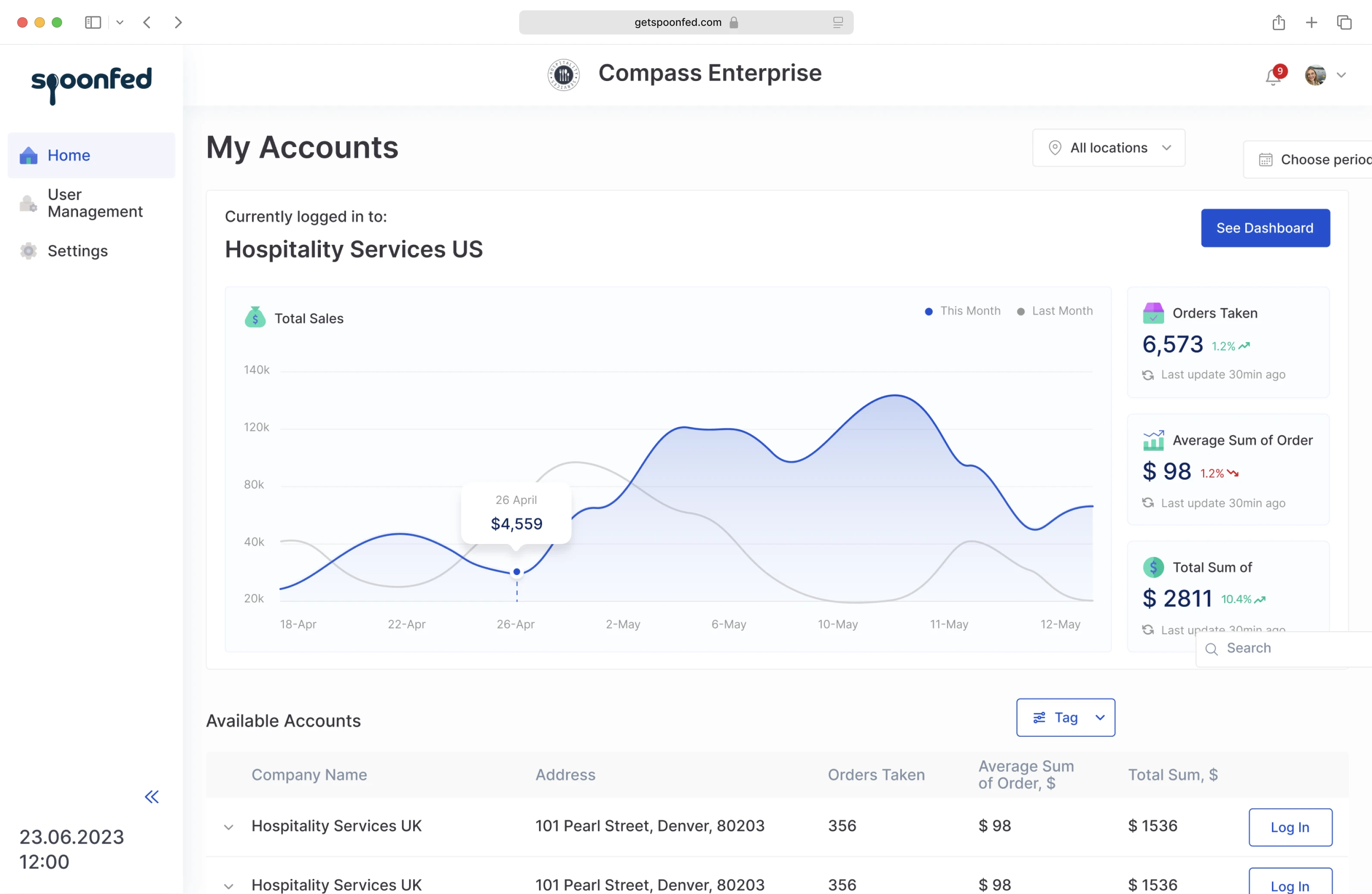Open Settings from the sidebar
Image resolution: width=1372 pixels, height=894 pixels.
[x=77, y=251]
